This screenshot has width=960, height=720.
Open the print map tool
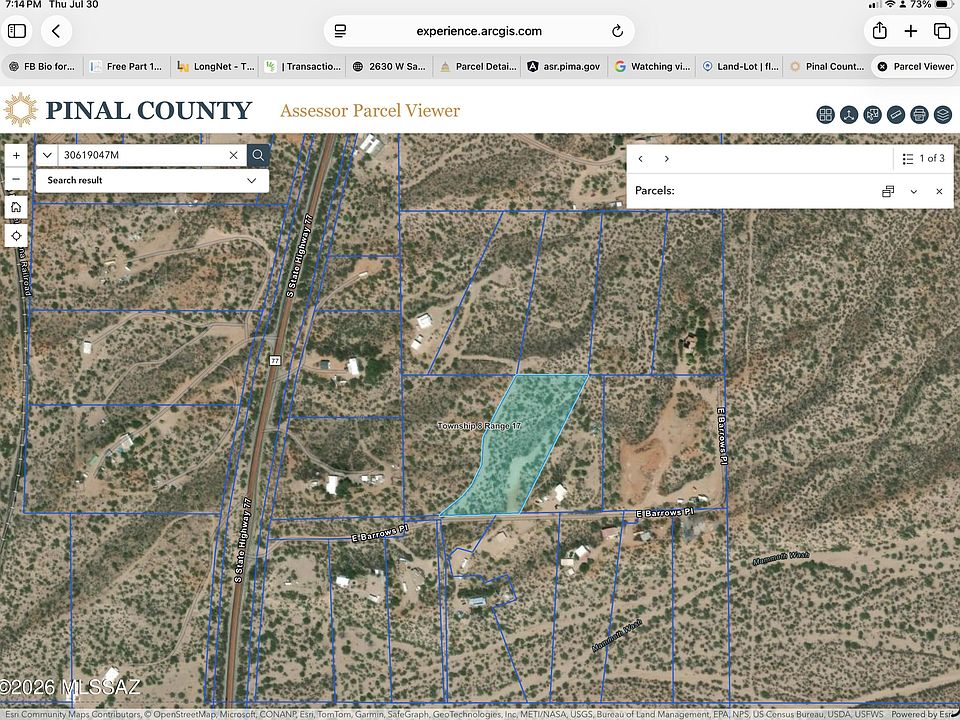click(919, 114)
